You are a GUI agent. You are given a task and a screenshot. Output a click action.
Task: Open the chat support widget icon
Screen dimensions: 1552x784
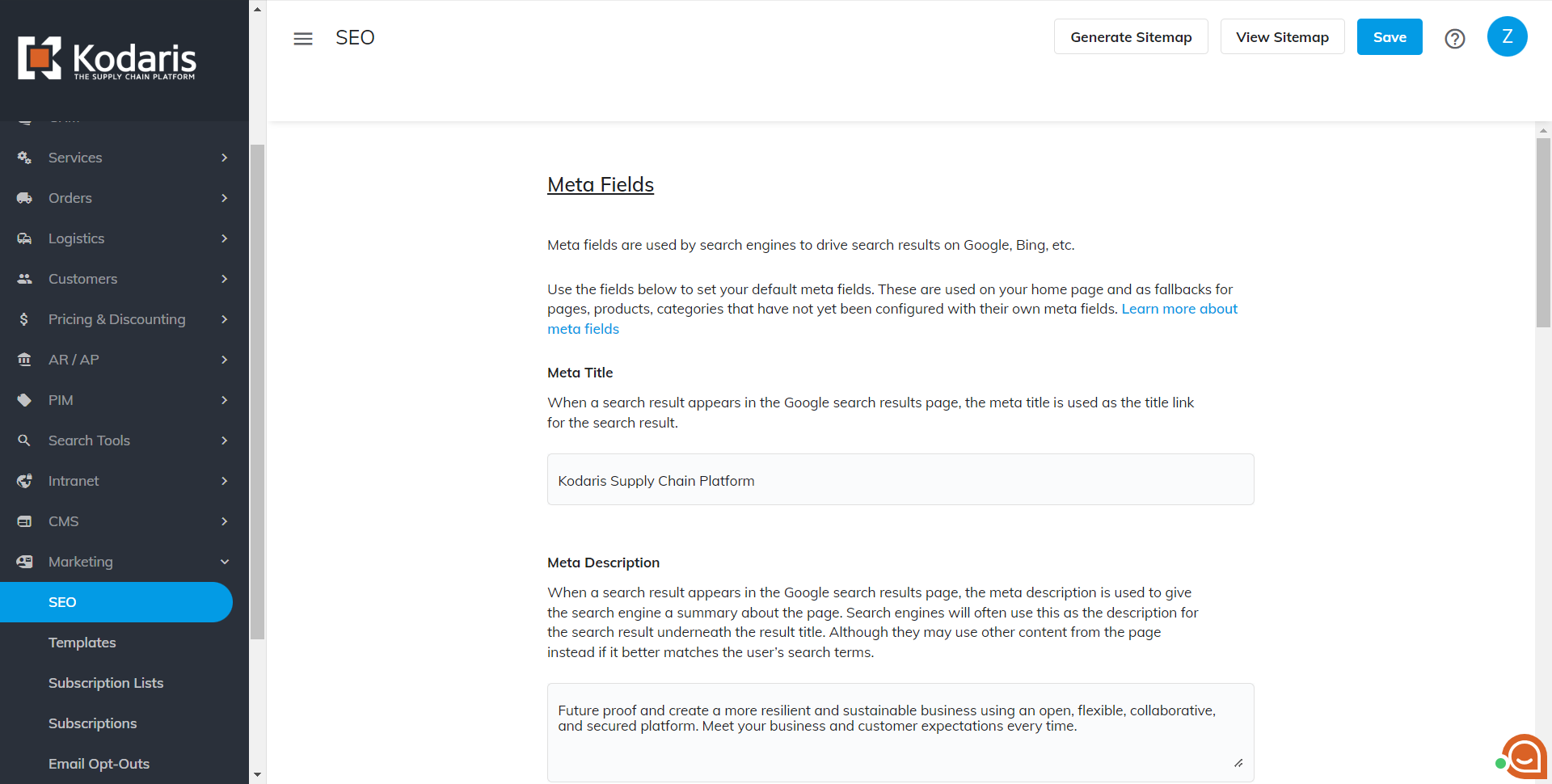click(1523, 757)
